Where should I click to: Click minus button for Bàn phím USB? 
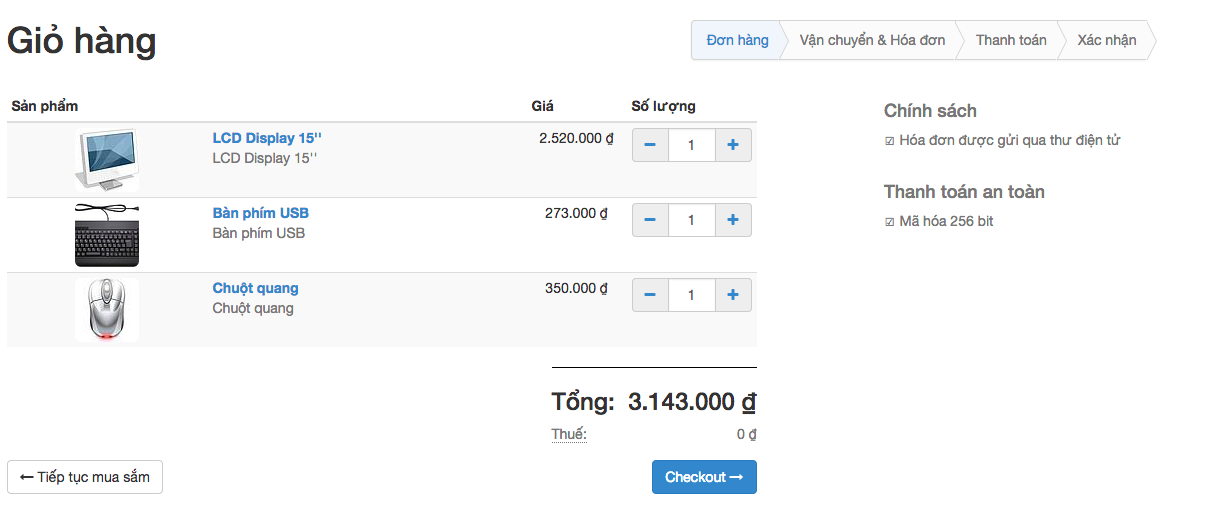[x=650, y=220]
